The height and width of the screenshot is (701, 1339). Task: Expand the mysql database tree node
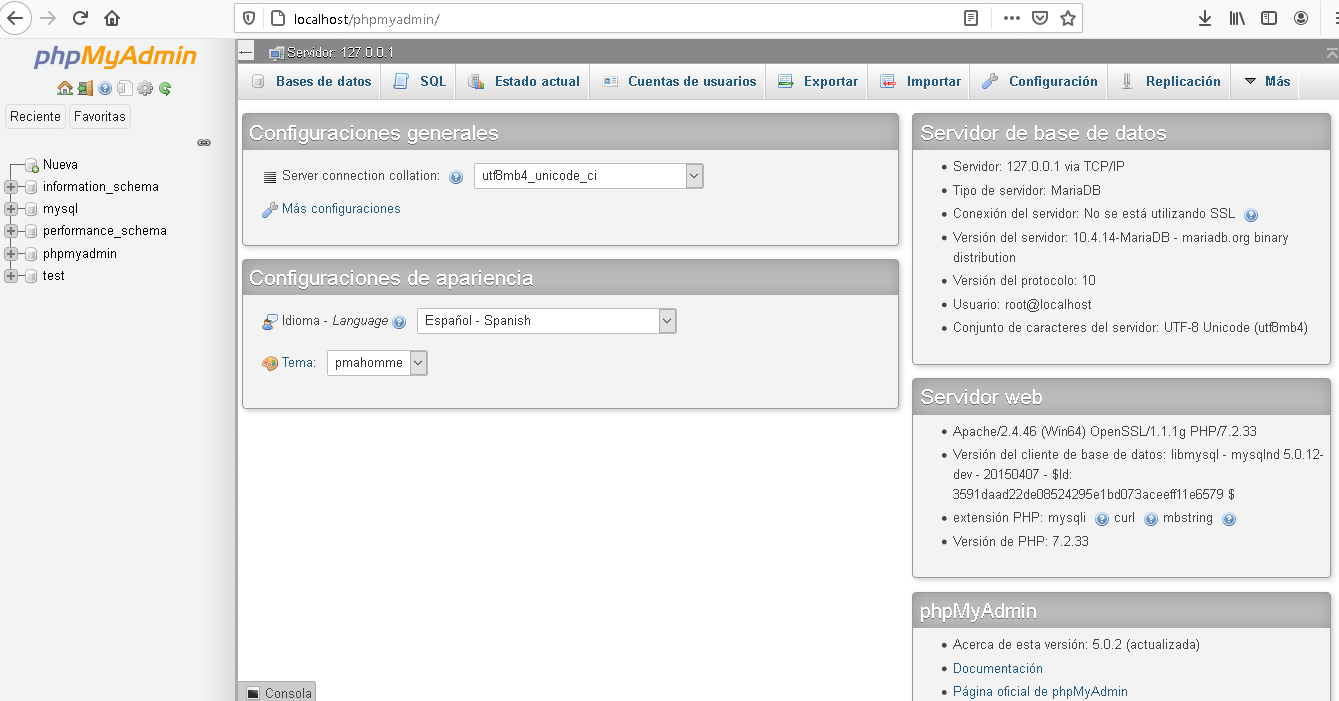point(8,208)
